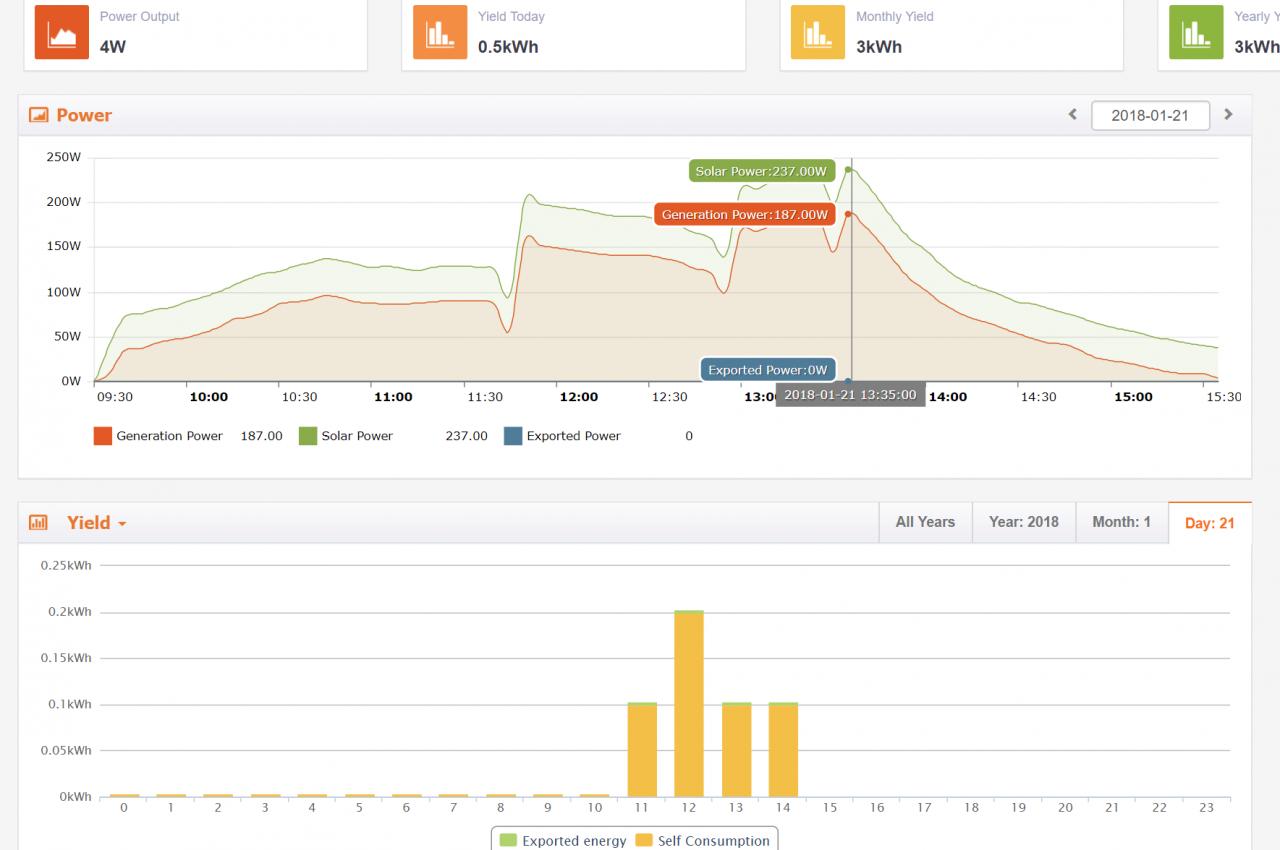Switch to the Month: 1 tab
Viewport: 1280px width, 850px height.
click(x=1121, y=522)
